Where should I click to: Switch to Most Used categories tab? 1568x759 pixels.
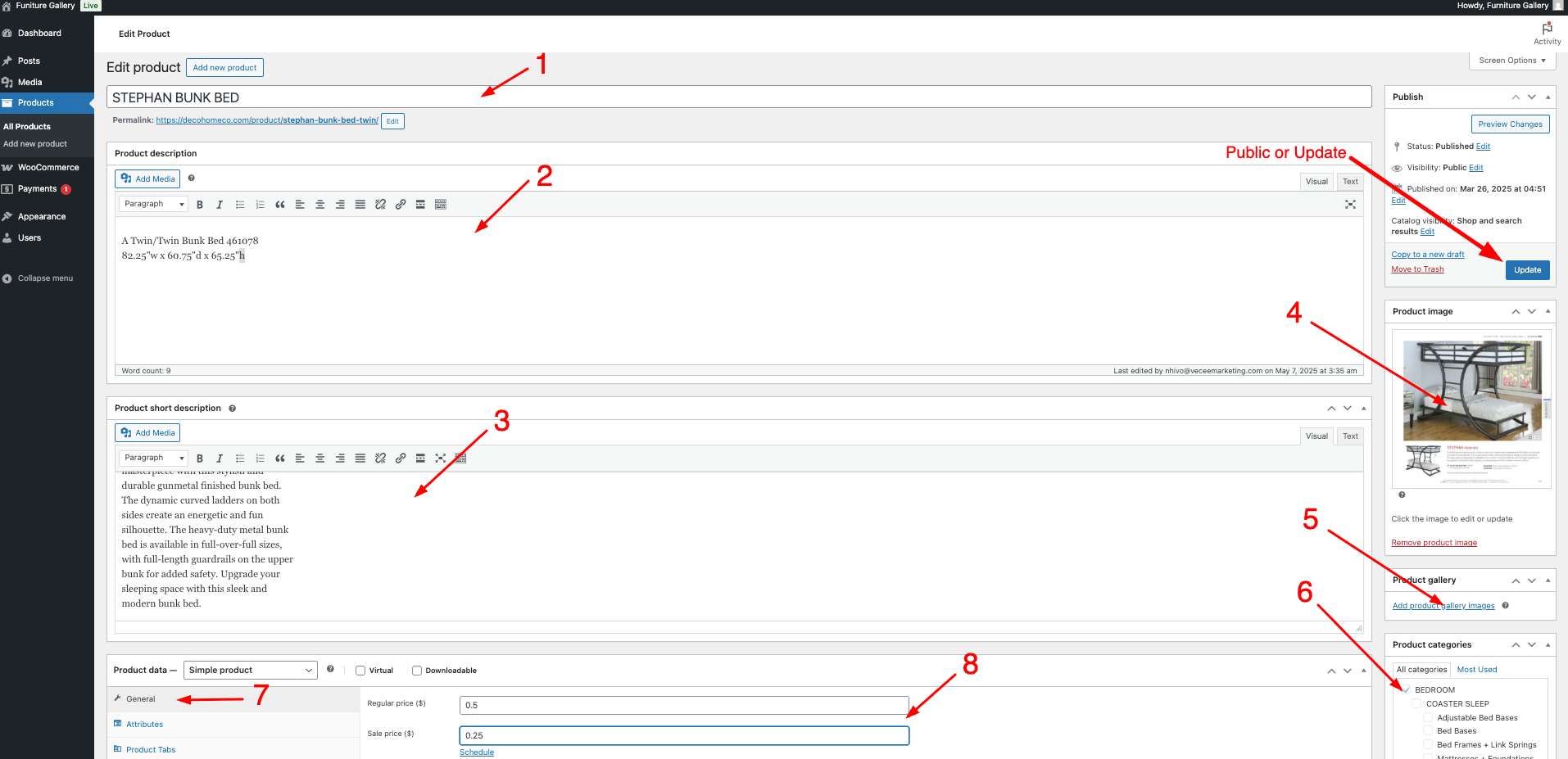pos(1476,670)
